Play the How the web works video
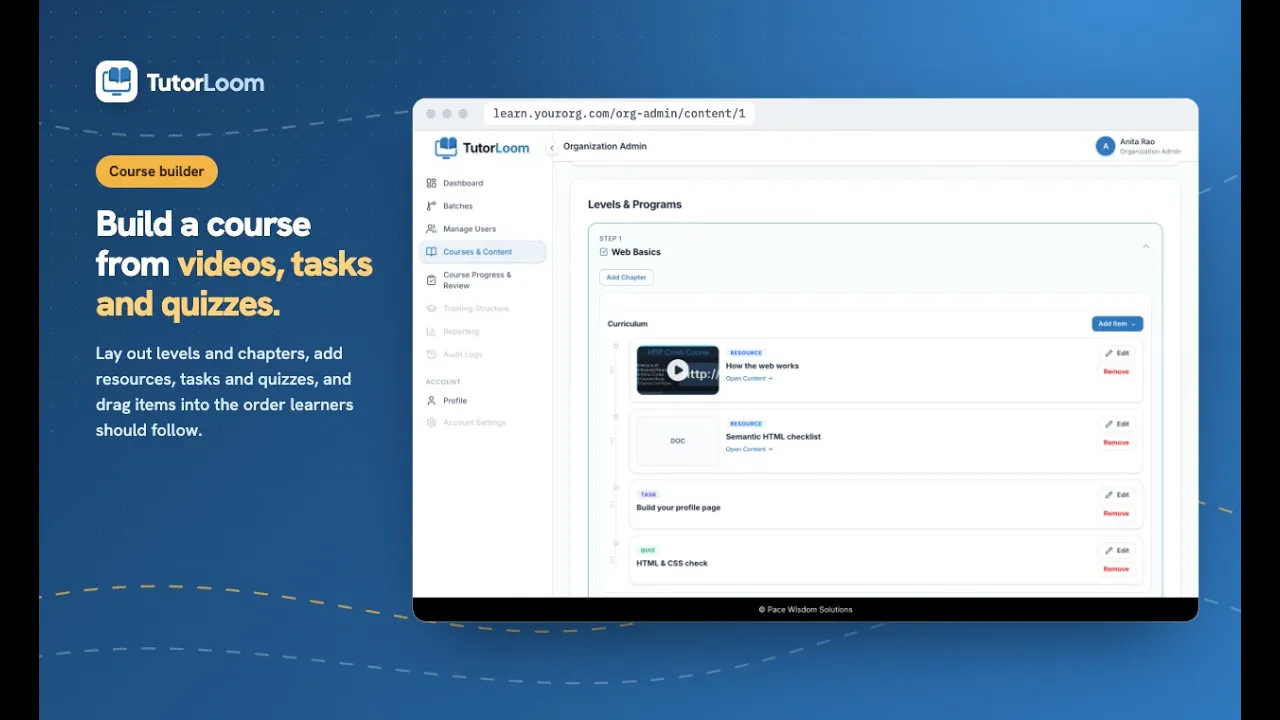Viewport: 1280px width, 720px height. [x=678, y=371]
